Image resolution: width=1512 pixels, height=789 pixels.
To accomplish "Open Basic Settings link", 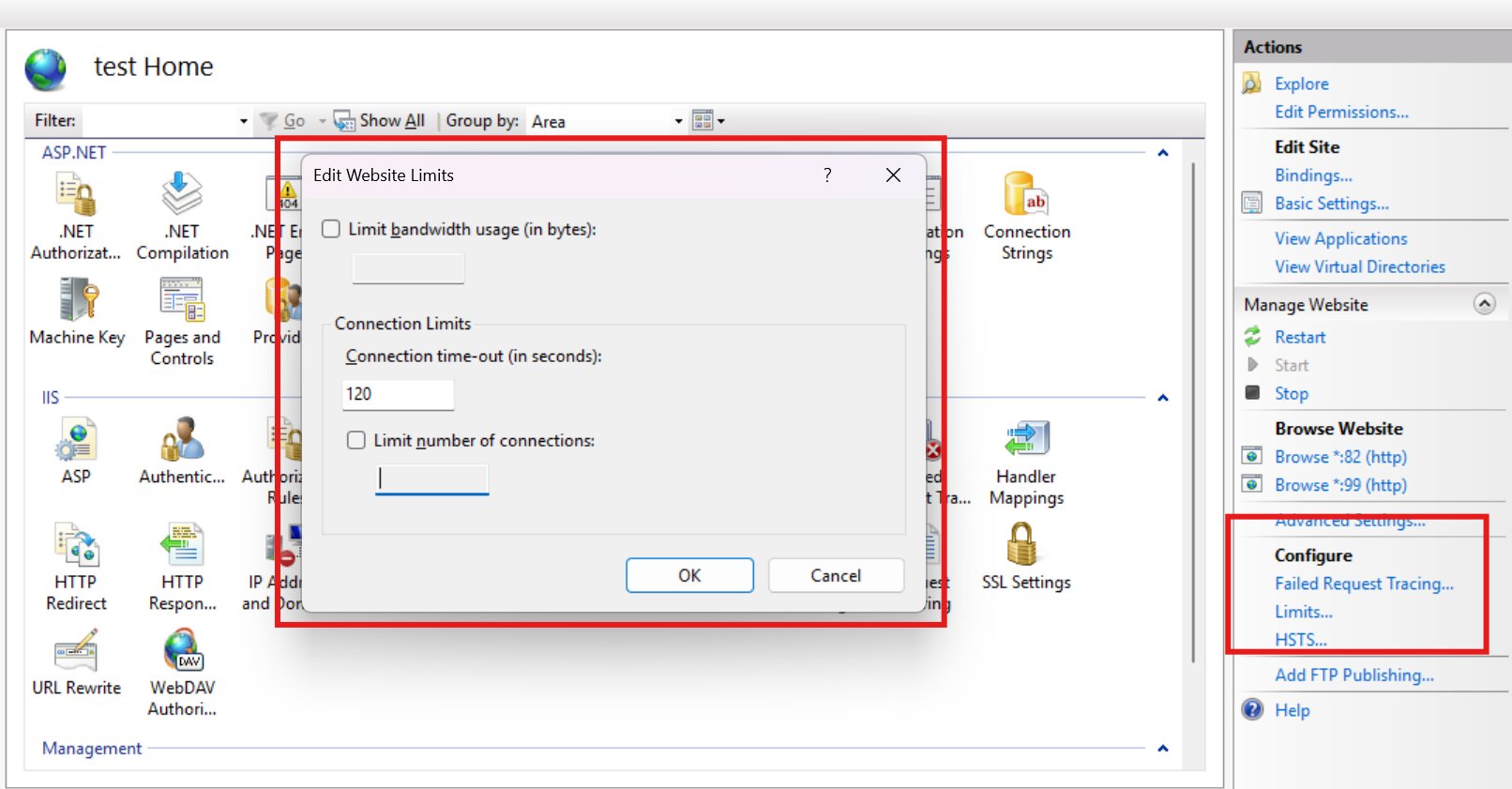I will pyautogui.click(x=1331, y=203).
